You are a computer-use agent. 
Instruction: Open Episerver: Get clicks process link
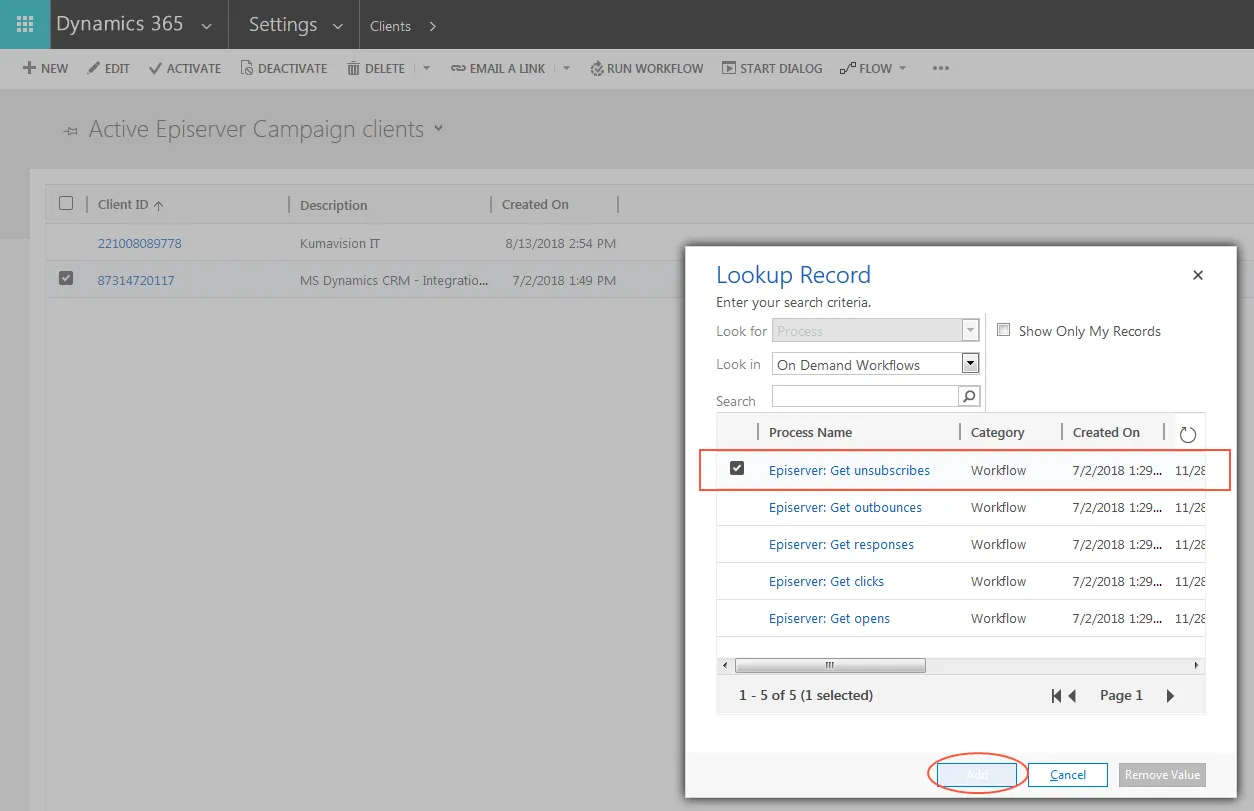coord(826,581)
